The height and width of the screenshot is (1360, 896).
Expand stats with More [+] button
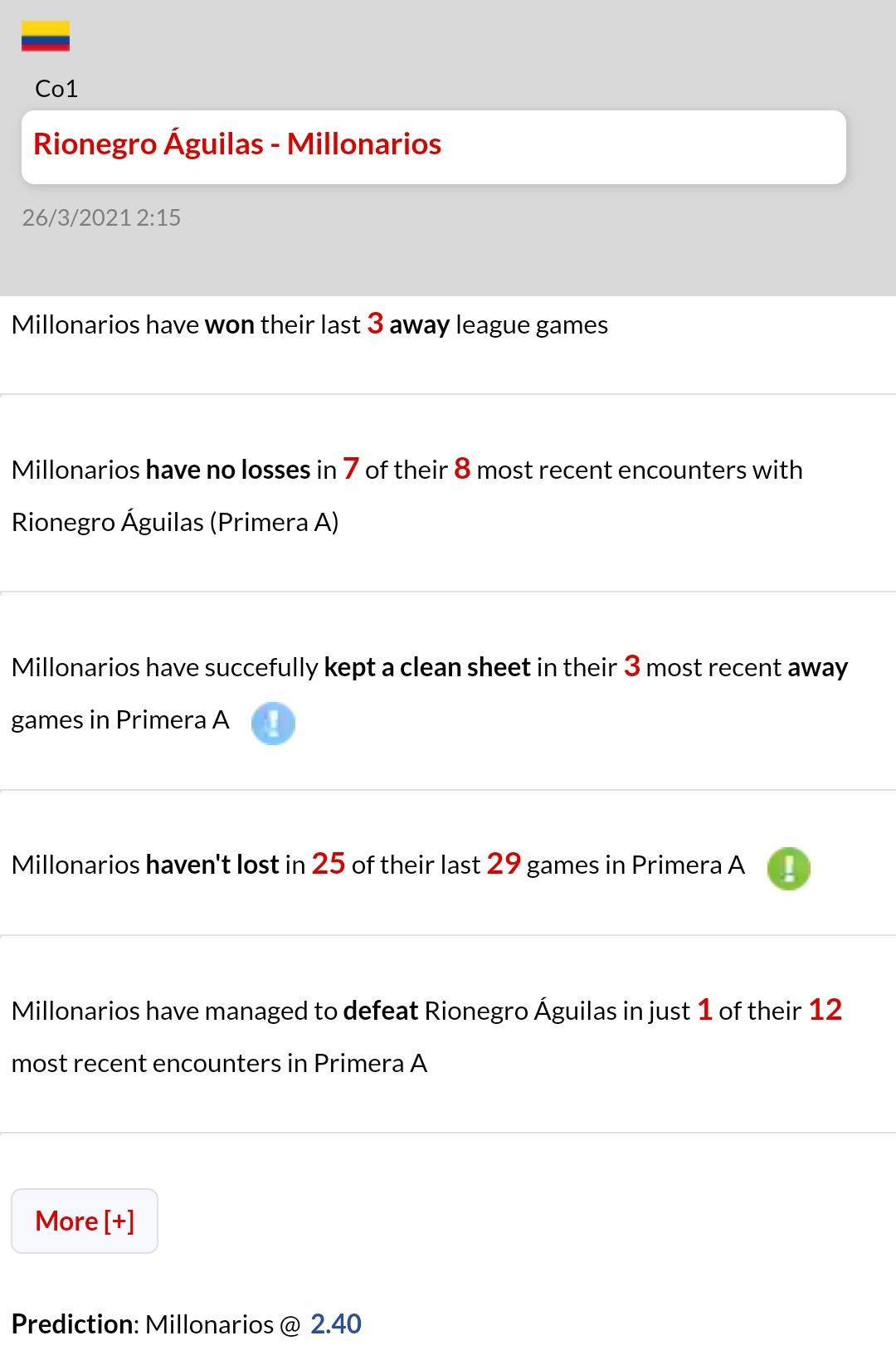click(x=85, y=1221)
